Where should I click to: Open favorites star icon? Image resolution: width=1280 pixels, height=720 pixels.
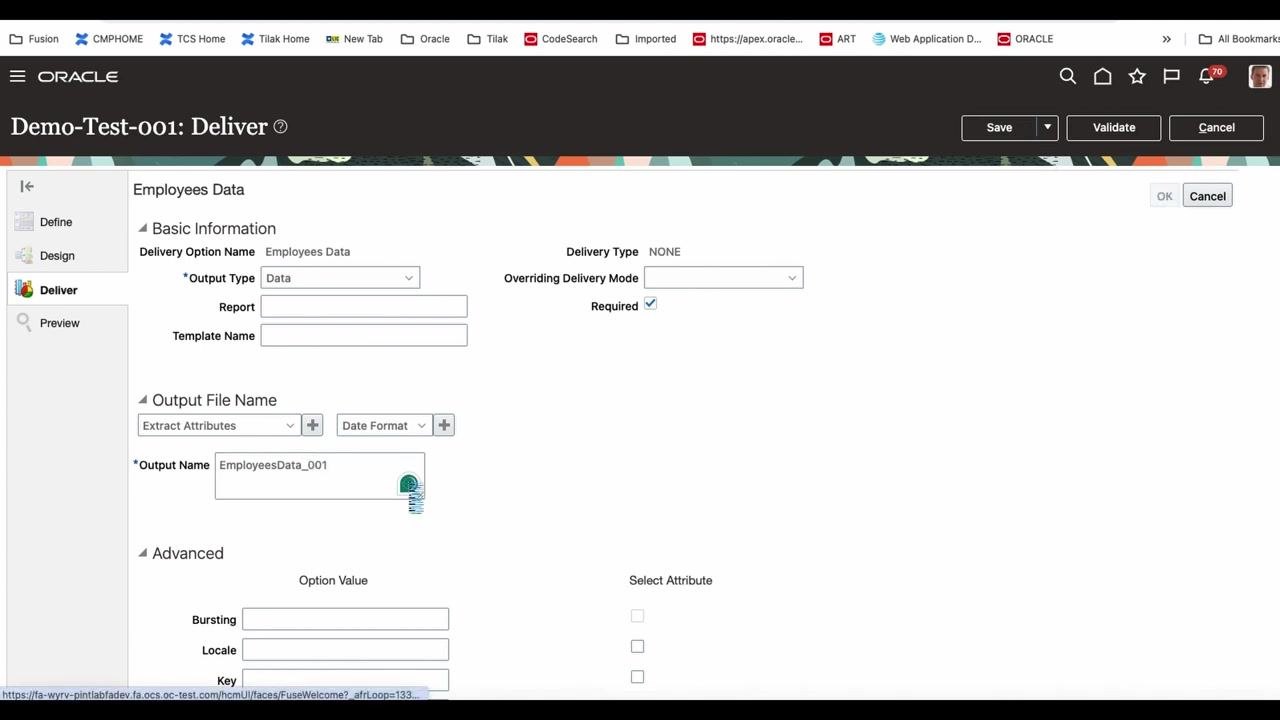[x=1137, y=76]
